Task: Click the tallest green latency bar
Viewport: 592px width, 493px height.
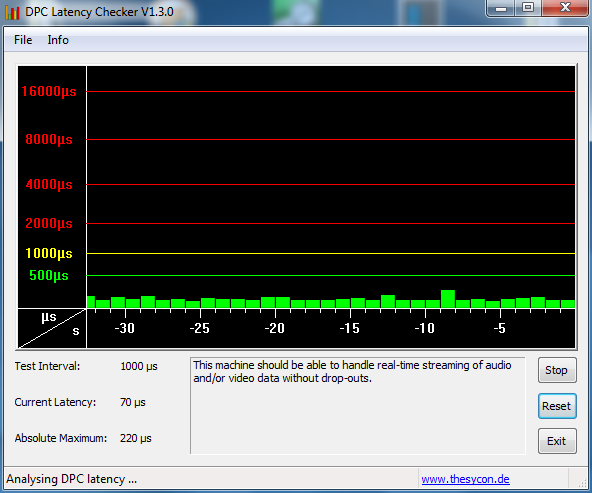Action: click(x=448, y=299)
